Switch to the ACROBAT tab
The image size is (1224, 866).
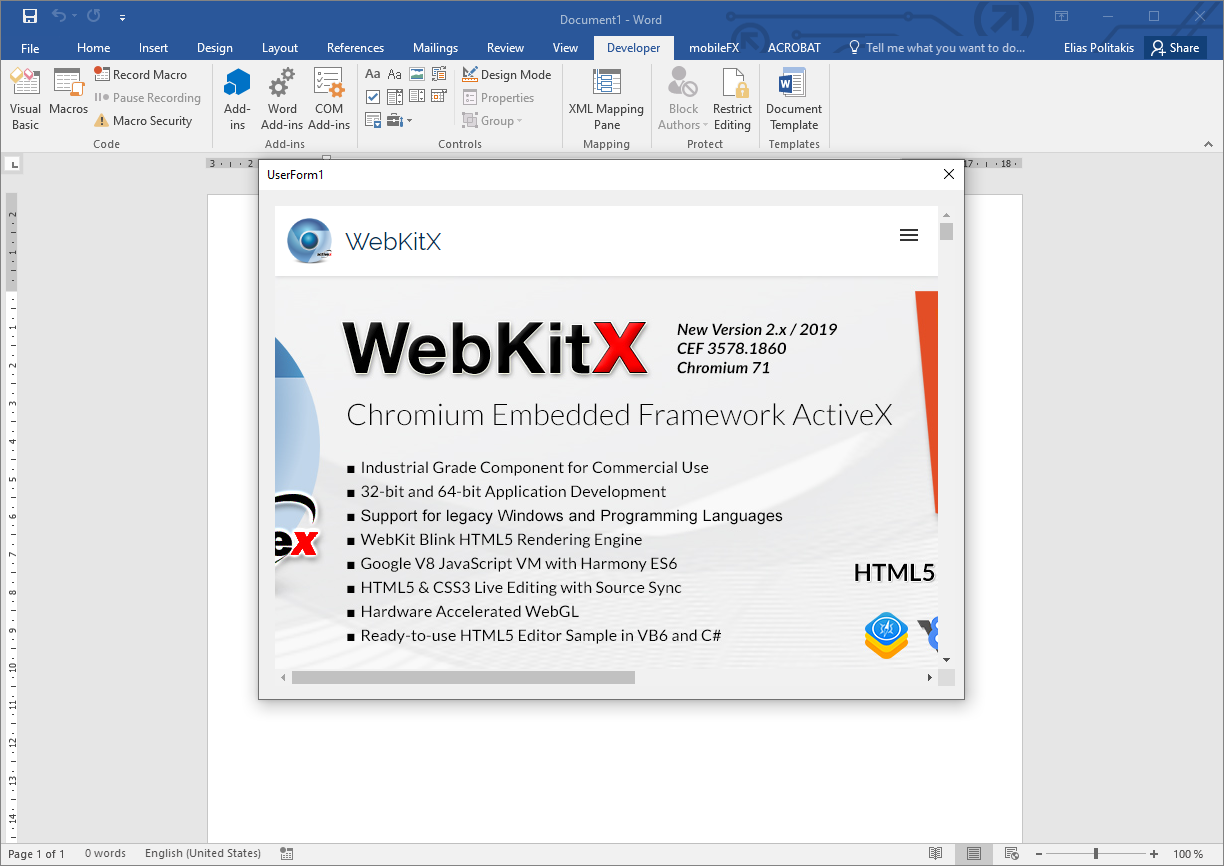pyautogui.click(x=794, y=48)
